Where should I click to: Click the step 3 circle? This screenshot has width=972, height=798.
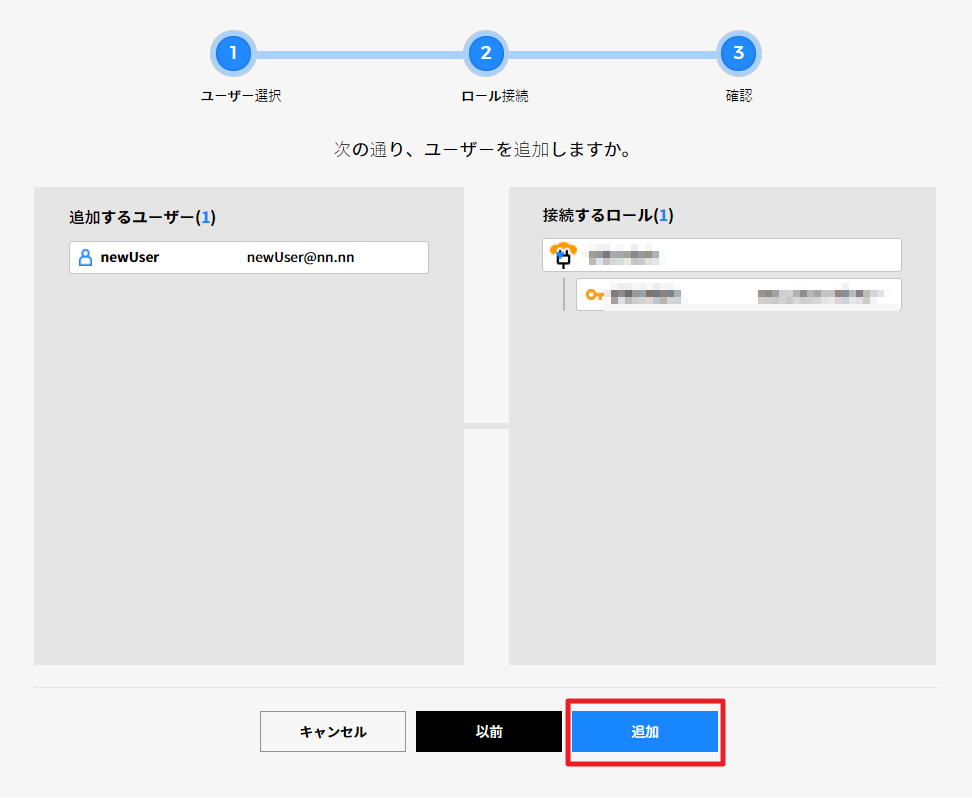click(x=739, y=53)
